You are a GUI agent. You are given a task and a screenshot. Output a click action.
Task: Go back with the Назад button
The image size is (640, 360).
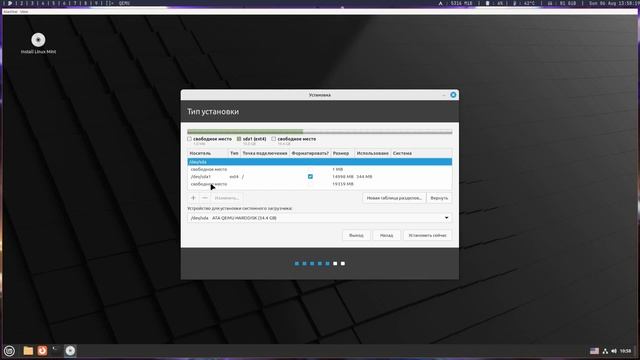coord(387,236)
